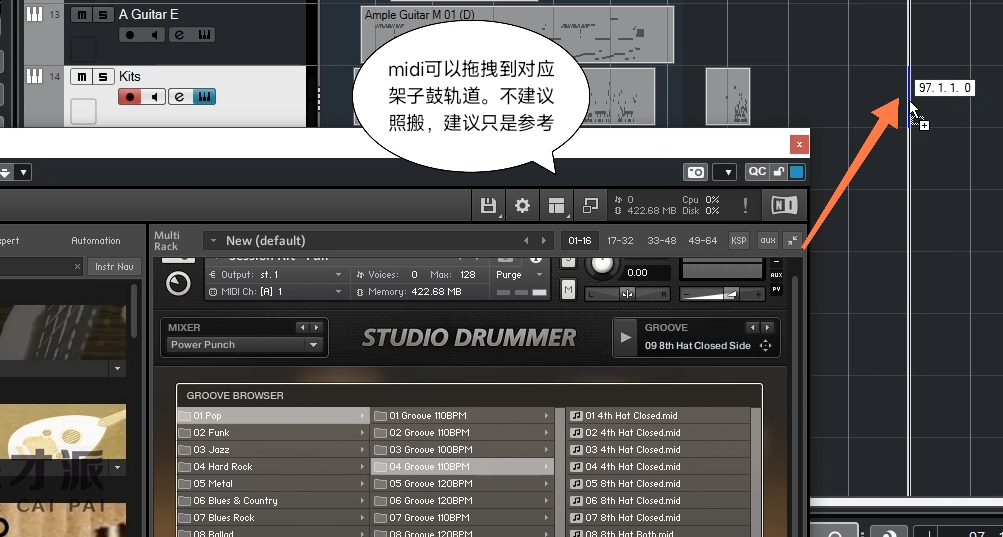Clear the browser search with X
The image size is (1003, 537).
click(x=77, y=266)
